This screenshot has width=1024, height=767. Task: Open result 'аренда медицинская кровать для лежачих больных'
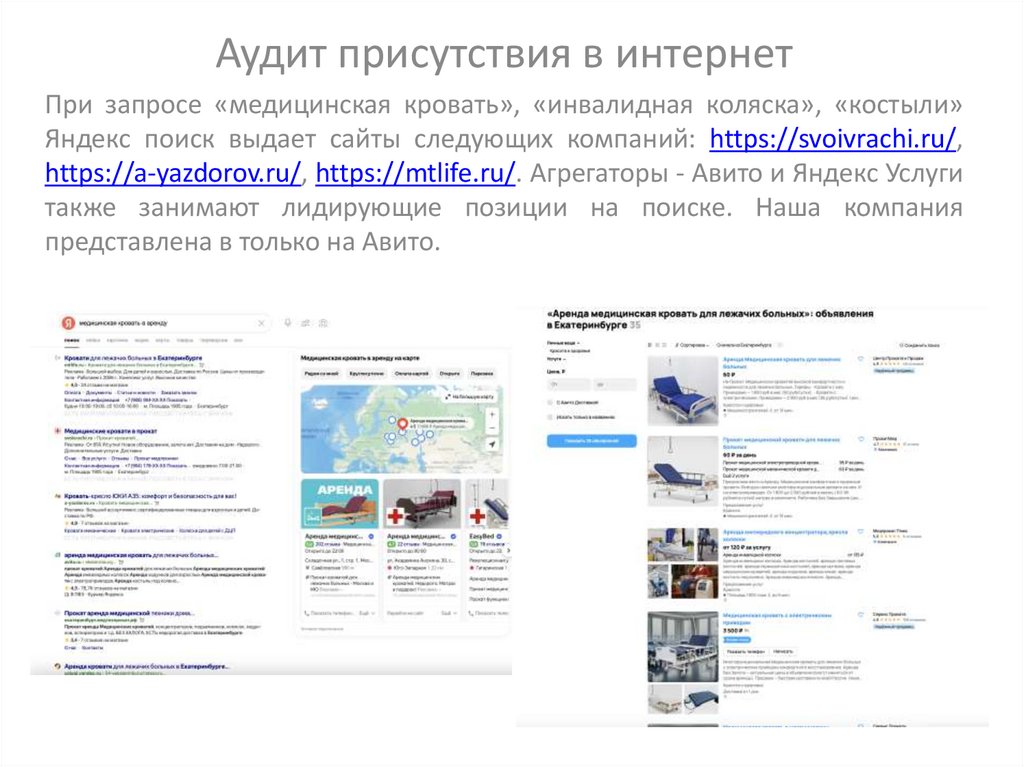tap(141, 555)
